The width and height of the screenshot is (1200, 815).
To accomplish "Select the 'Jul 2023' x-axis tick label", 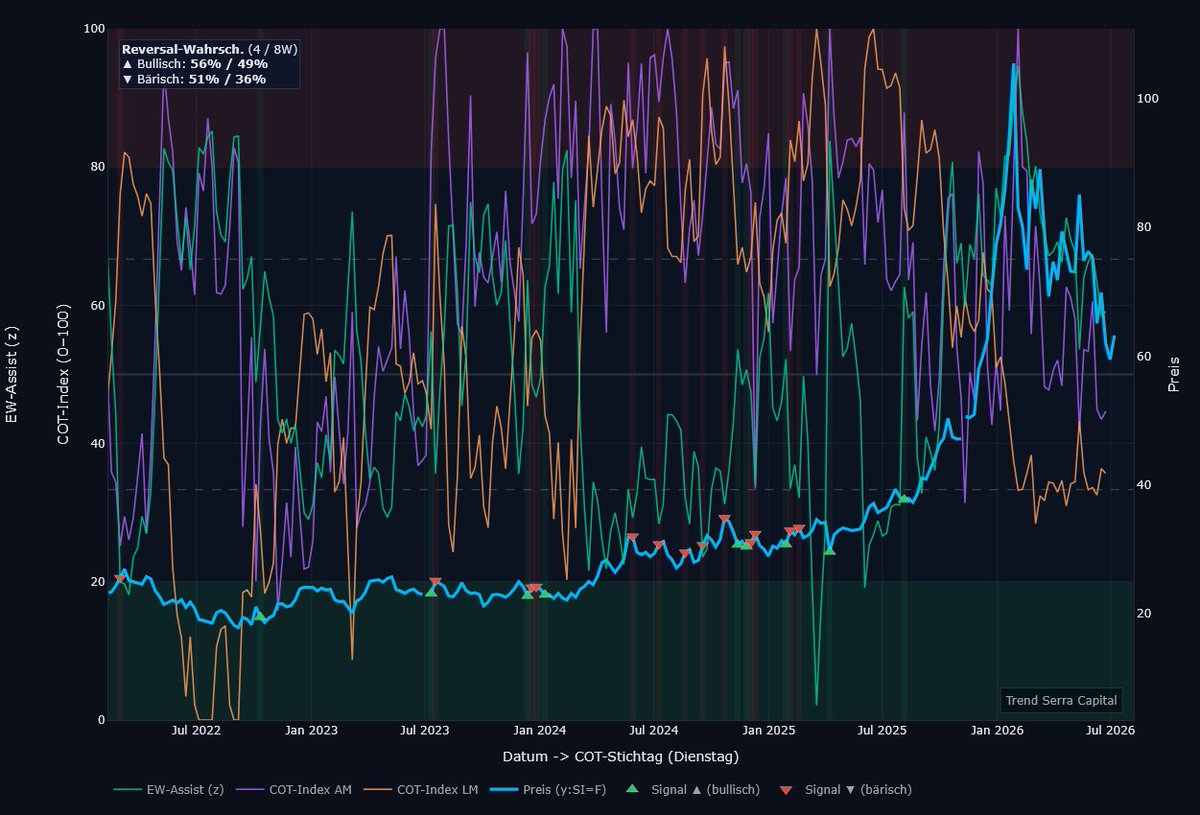I will 425,731.
